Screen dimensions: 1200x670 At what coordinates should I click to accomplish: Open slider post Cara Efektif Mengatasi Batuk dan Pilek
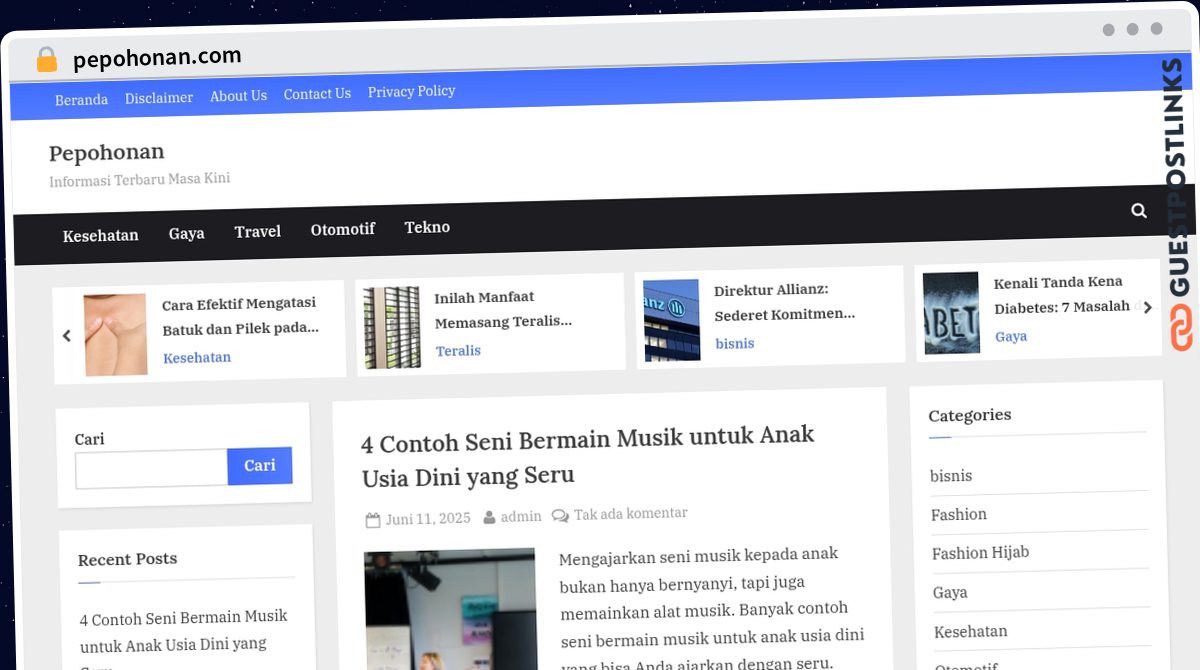(240, 315)
